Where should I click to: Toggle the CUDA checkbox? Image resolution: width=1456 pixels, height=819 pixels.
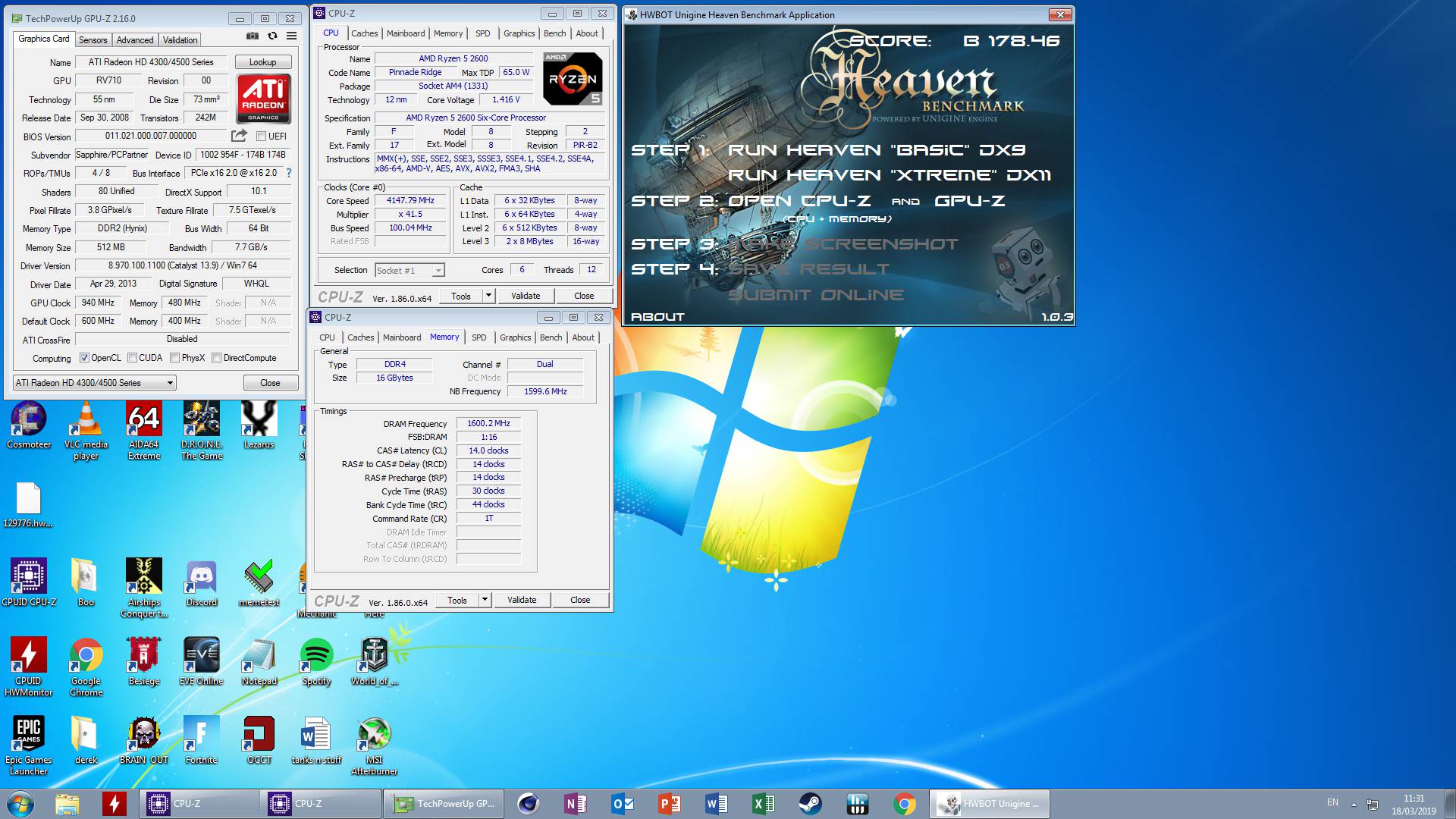133,358
